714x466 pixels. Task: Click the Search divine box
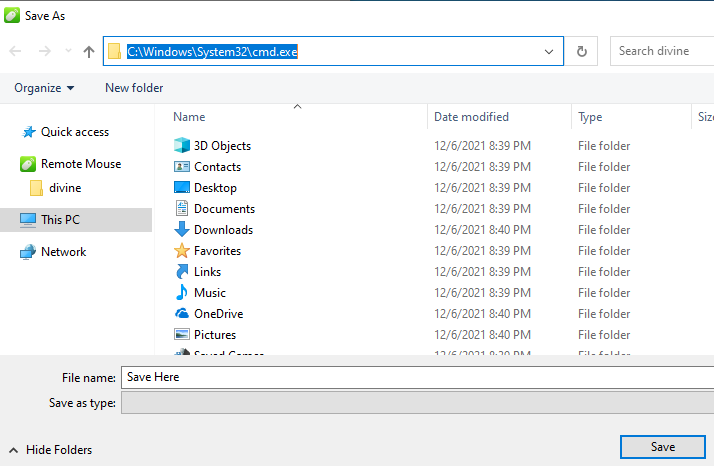[662, 51]
